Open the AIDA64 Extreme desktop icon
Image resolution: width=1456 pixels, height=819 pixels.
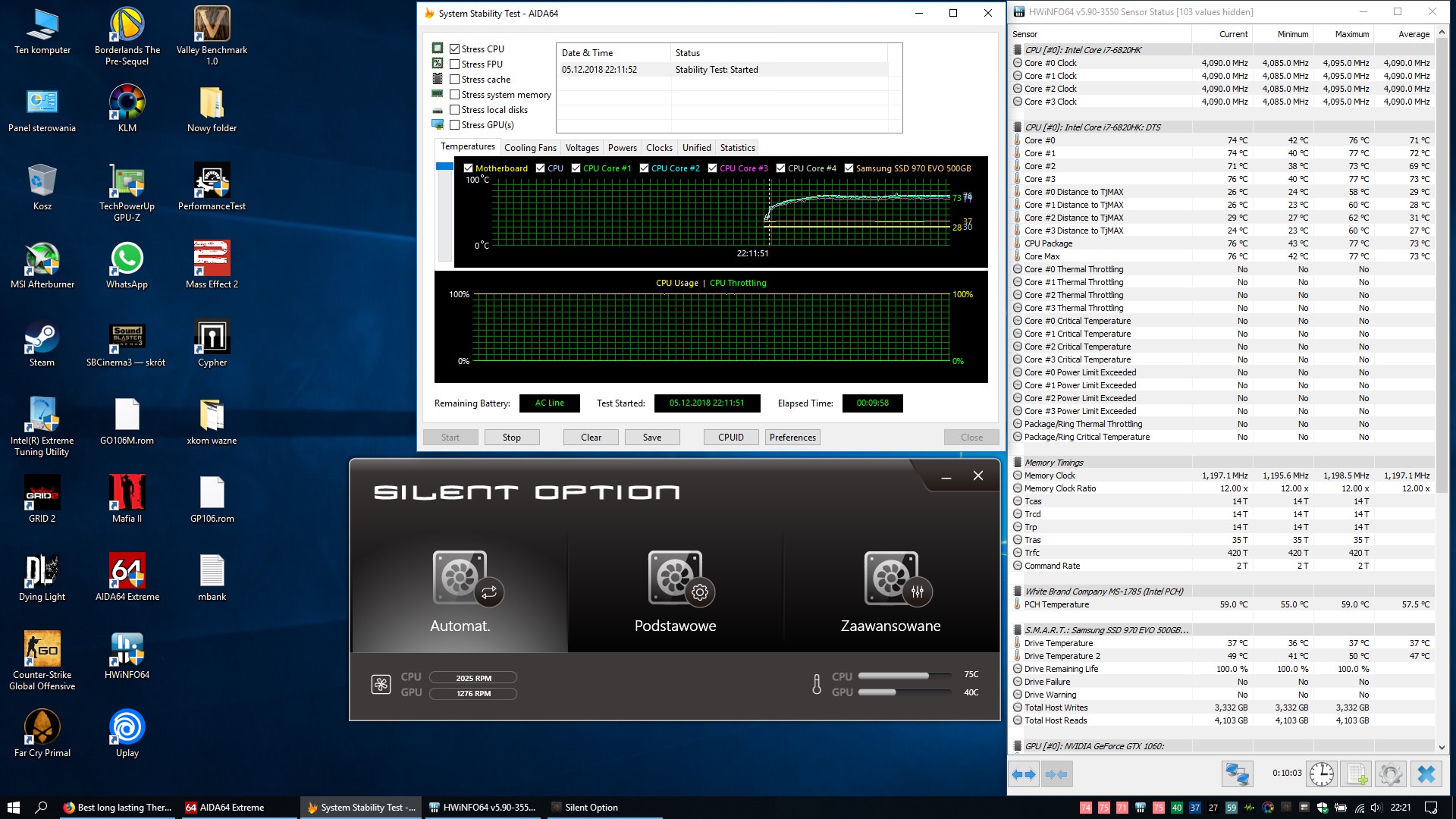point(127,578)
